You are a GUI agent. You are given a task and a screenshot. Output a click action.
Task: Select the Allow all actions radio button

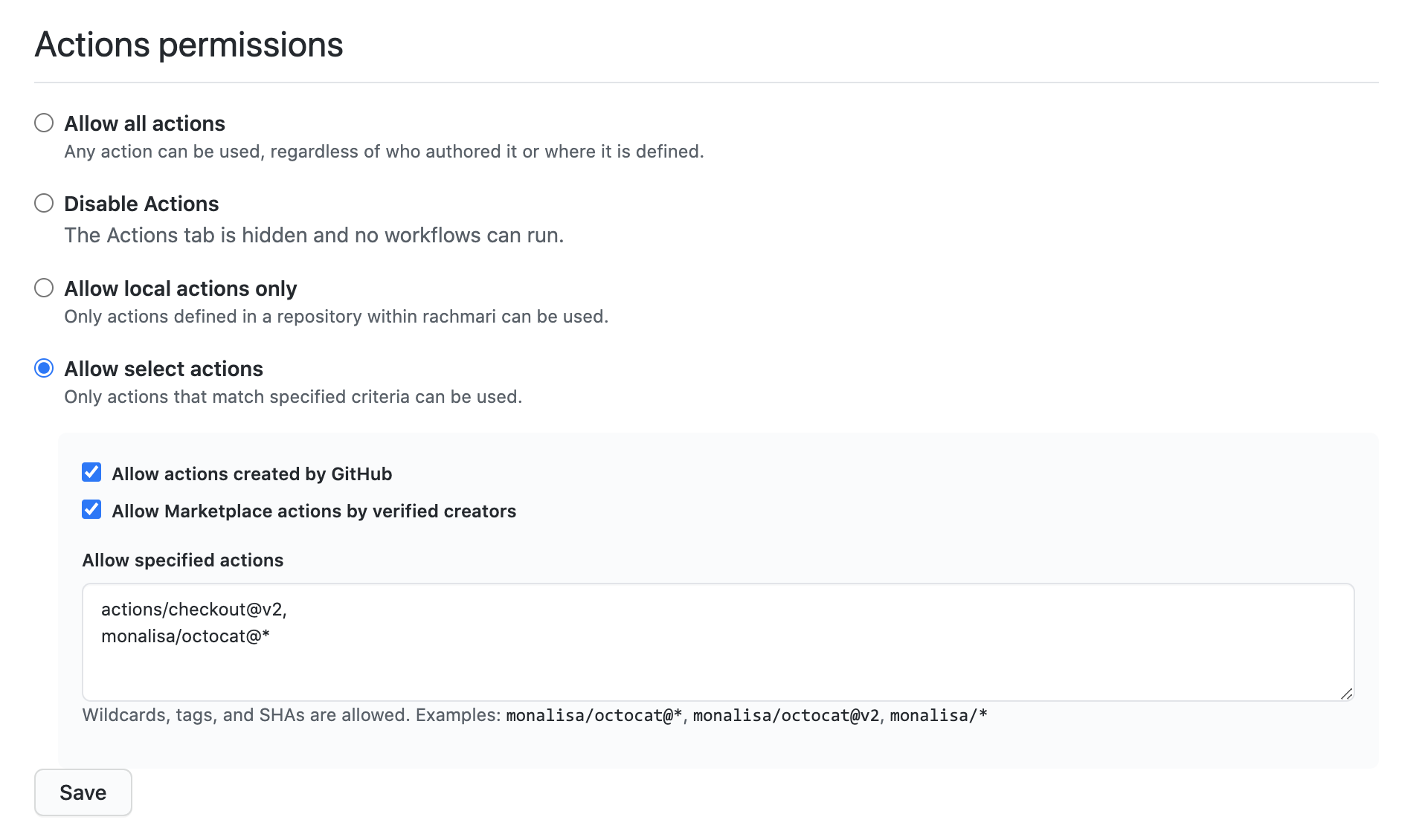(x=44, y=123)
